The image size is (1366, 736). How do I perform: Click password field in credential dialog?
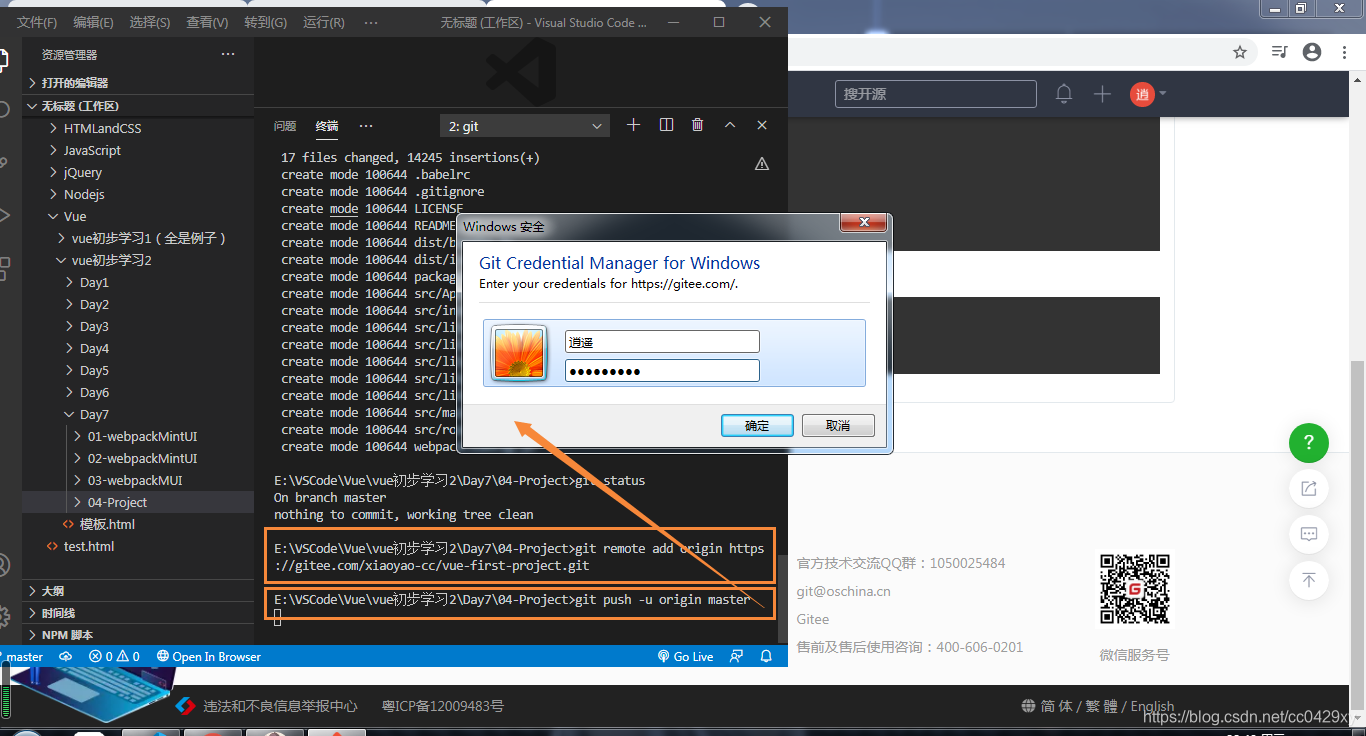point(662,371)
